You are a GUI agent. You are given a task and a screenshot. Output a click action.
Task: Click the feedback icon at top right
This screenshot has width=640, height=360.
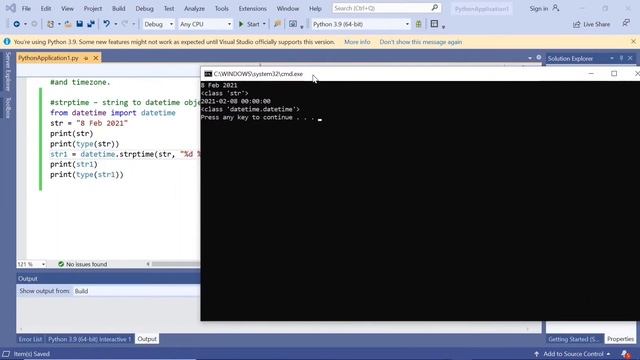click(x=626, y=24)
